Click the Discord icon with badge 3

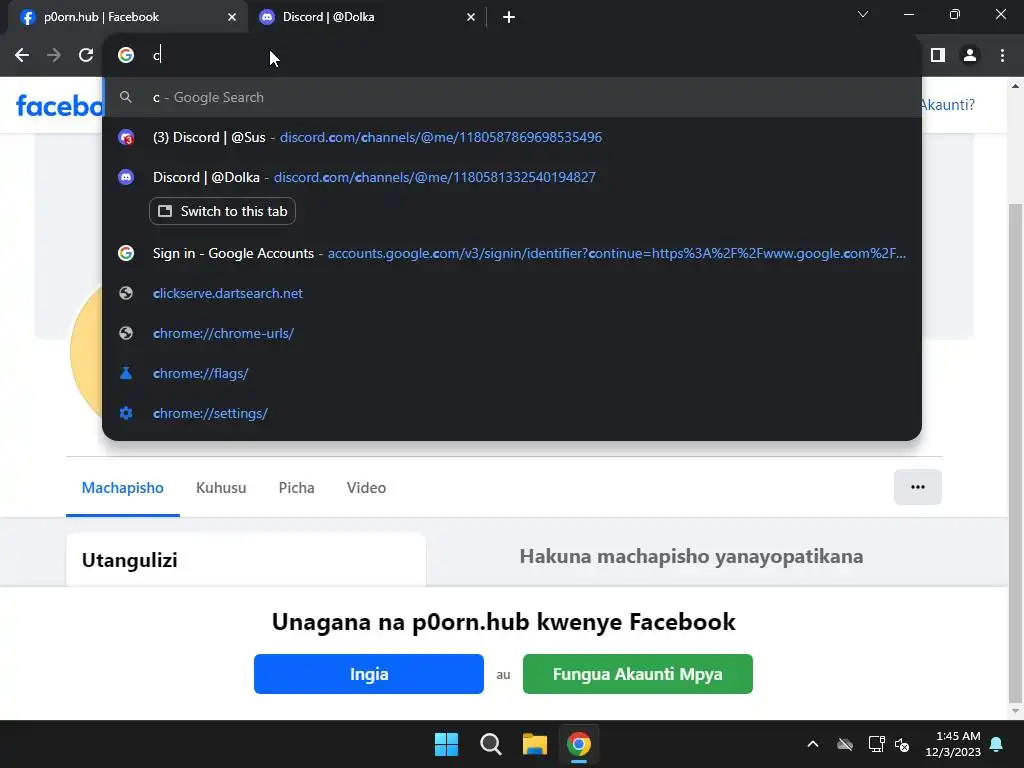[x=126, y=137]
